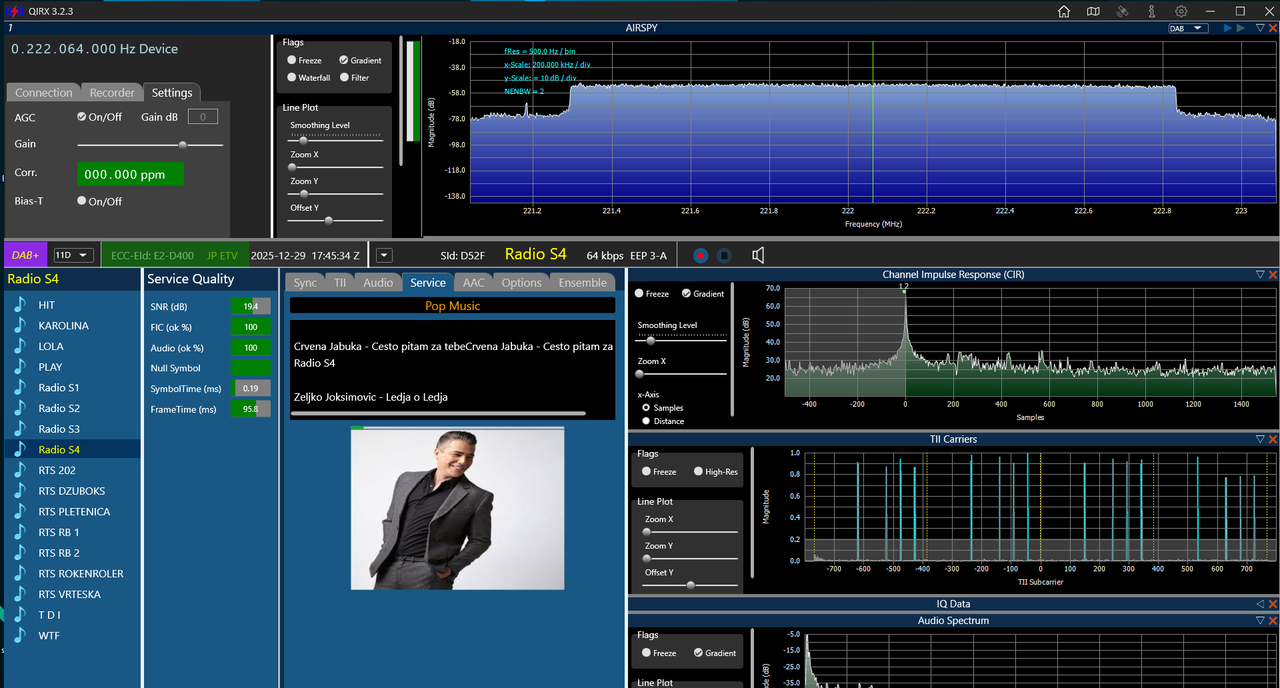Click the green play arrow in AIRSPY header
Viewport: 1280px width, 688px height.
(x=1241, y=28)
